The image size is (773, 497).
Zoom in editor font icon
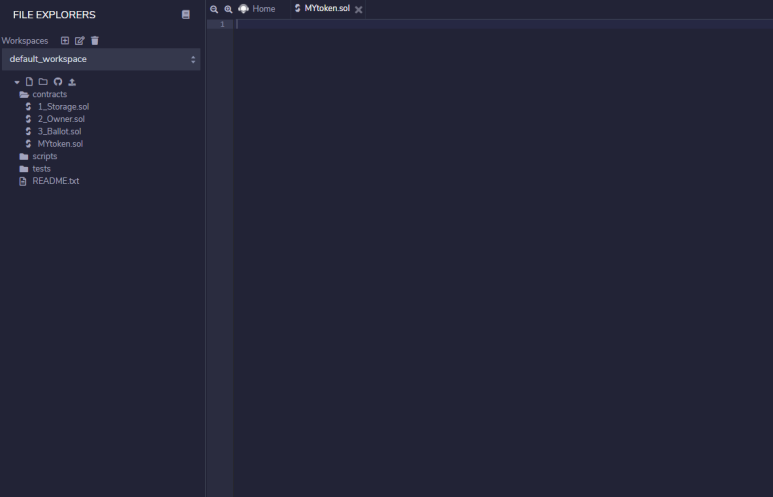(228, 9)
